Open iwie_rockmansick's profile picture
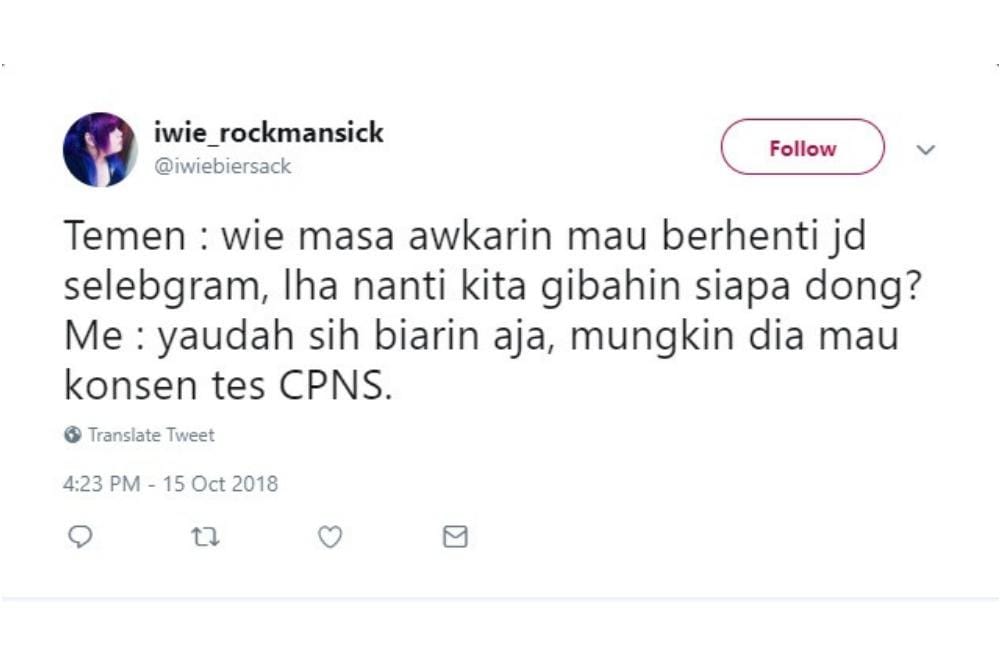The height and width of the screenshot is (667, 1000). pos(100,149)
